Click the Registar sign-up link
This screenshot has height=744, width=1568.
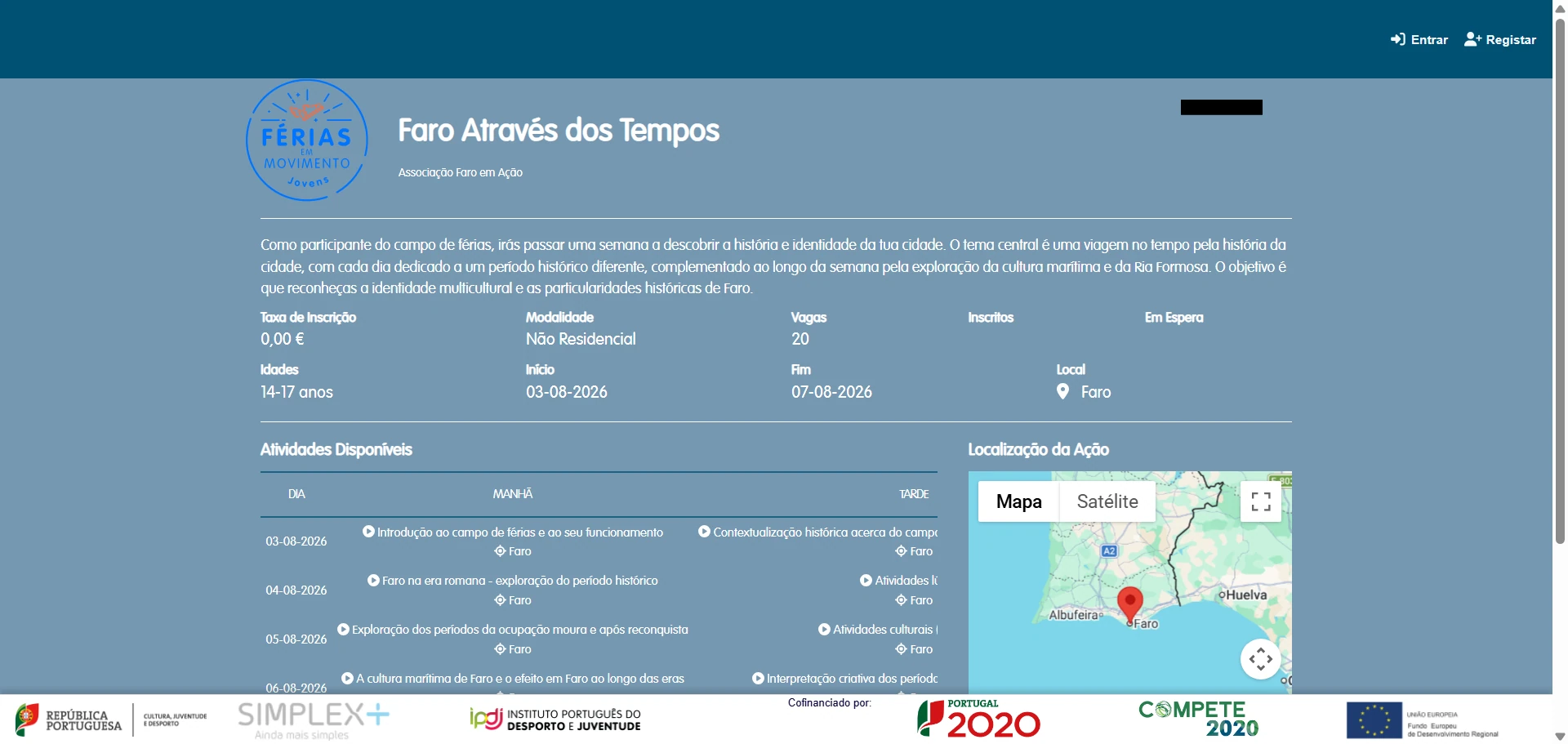(1499, 39)
